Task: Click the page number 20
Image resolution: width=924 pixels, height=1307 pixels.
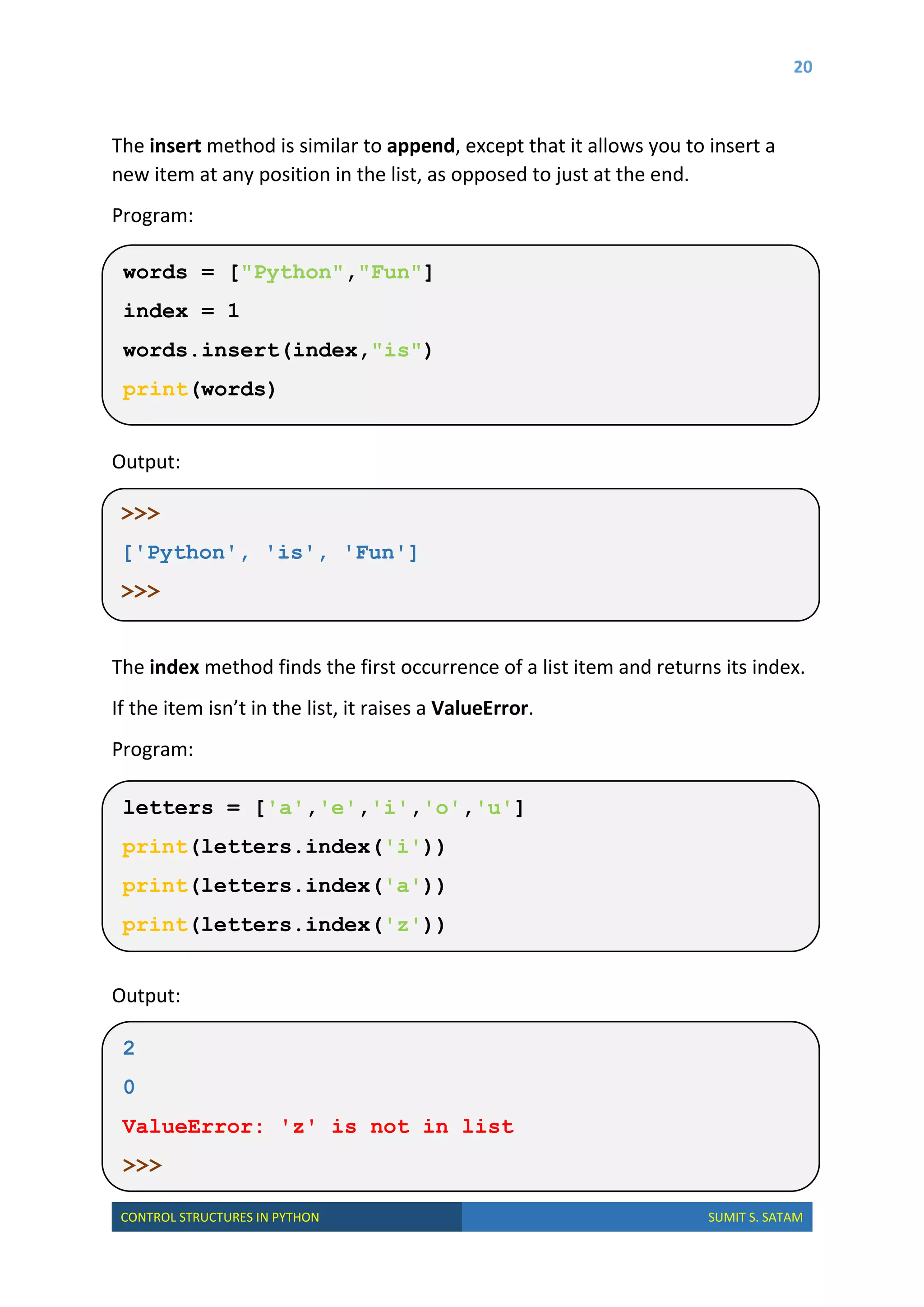Action: (x=802, y=67)
